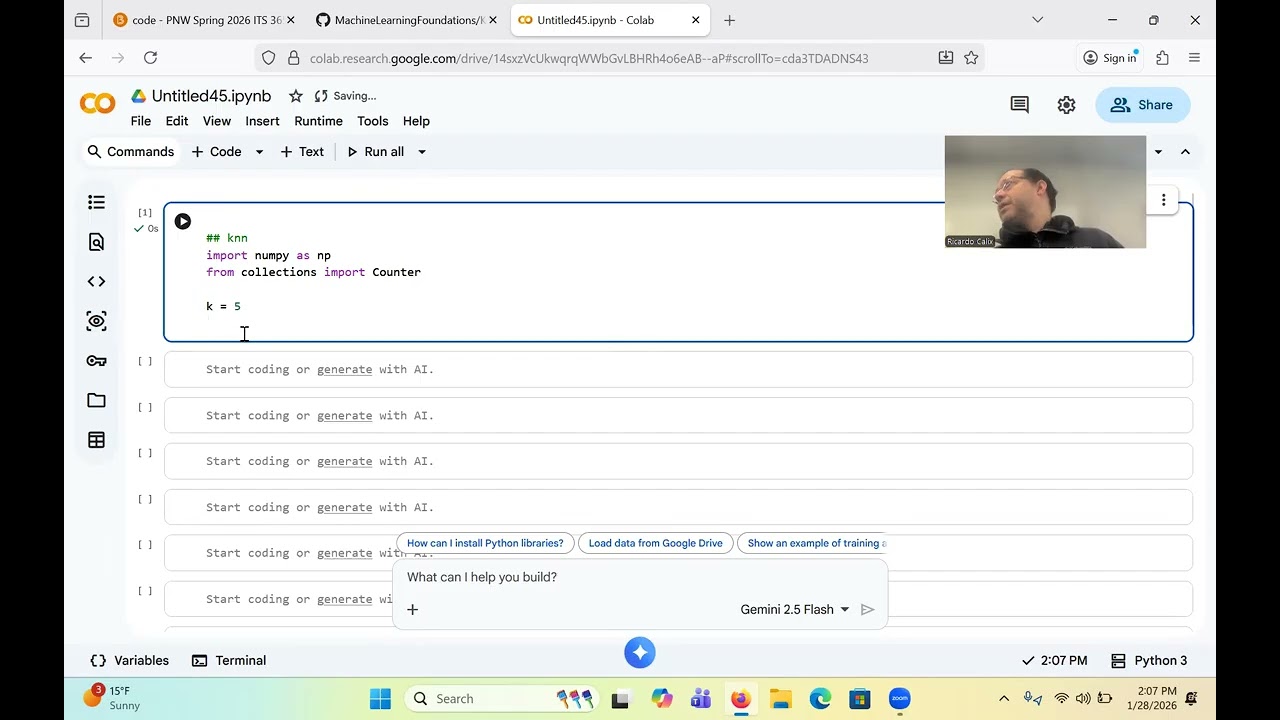Run the knn code cell
Image resolution: width=1280 pixels, height=720 pixels.
183,221
